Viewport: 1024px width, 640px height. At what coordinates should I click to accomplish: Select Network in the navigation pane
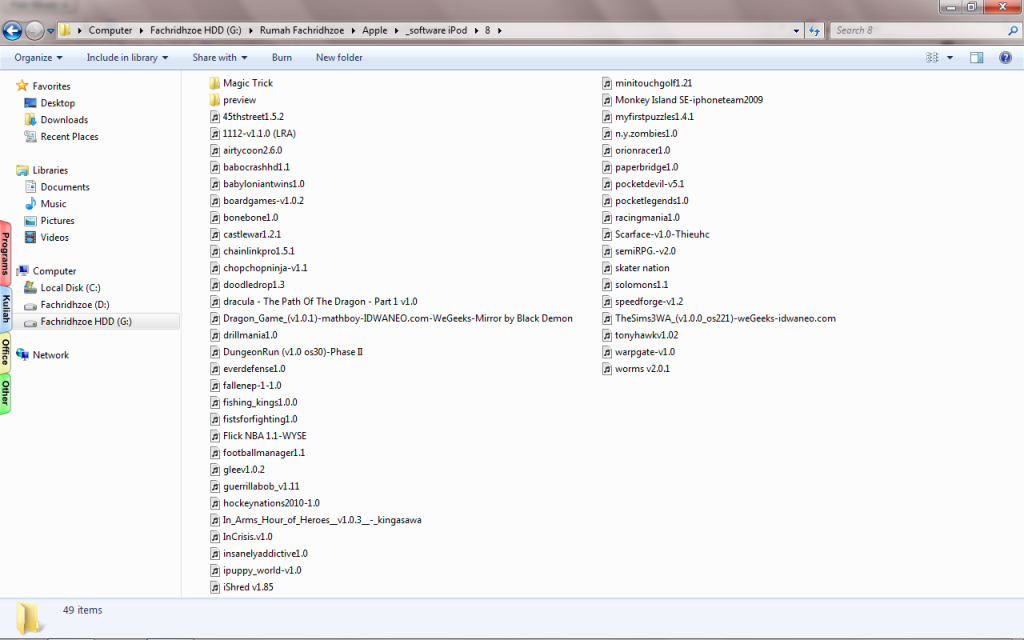(x=50, y=355)
